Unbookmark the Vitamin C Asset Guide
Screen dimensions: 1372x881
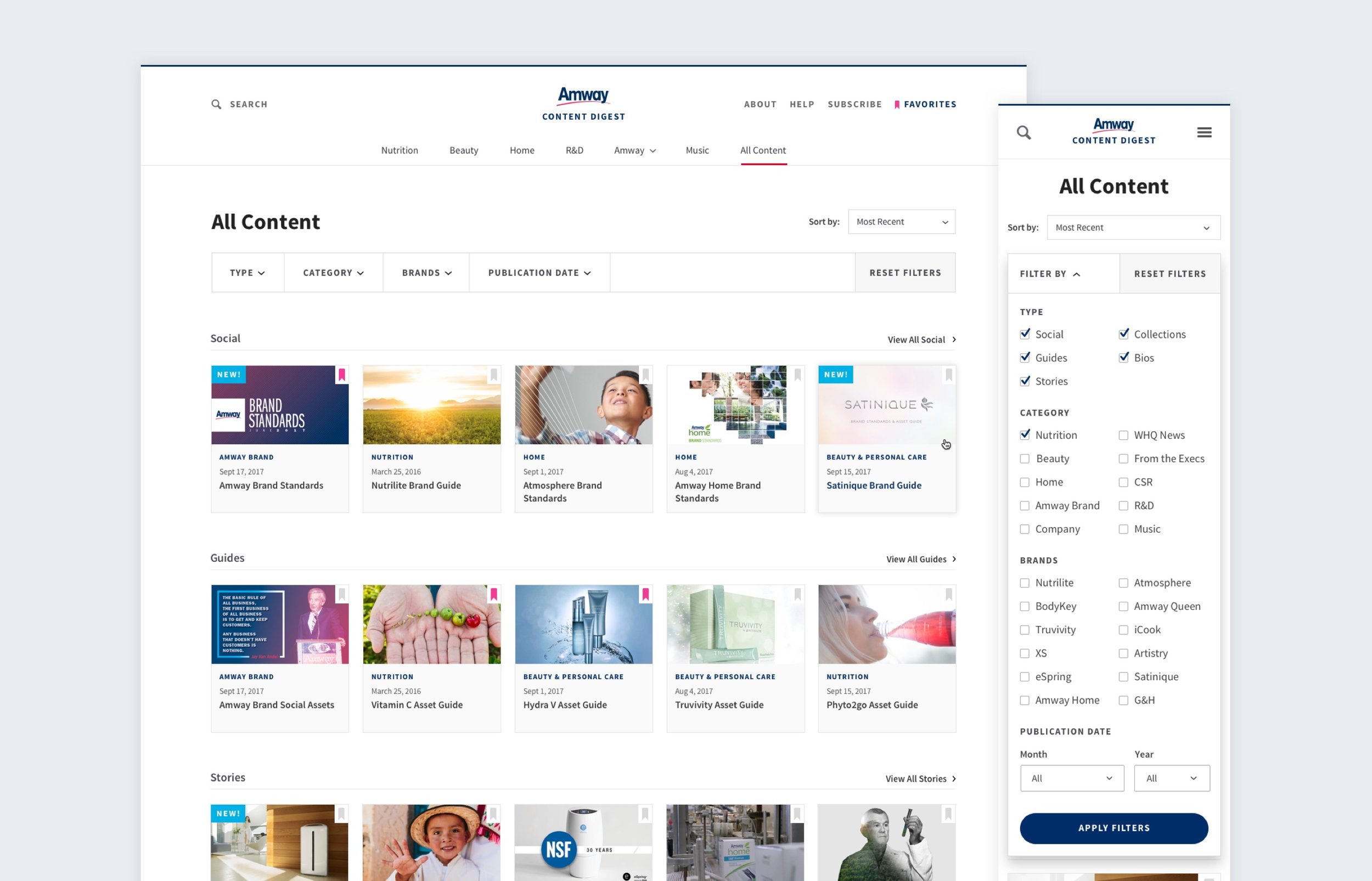[493, 595]
